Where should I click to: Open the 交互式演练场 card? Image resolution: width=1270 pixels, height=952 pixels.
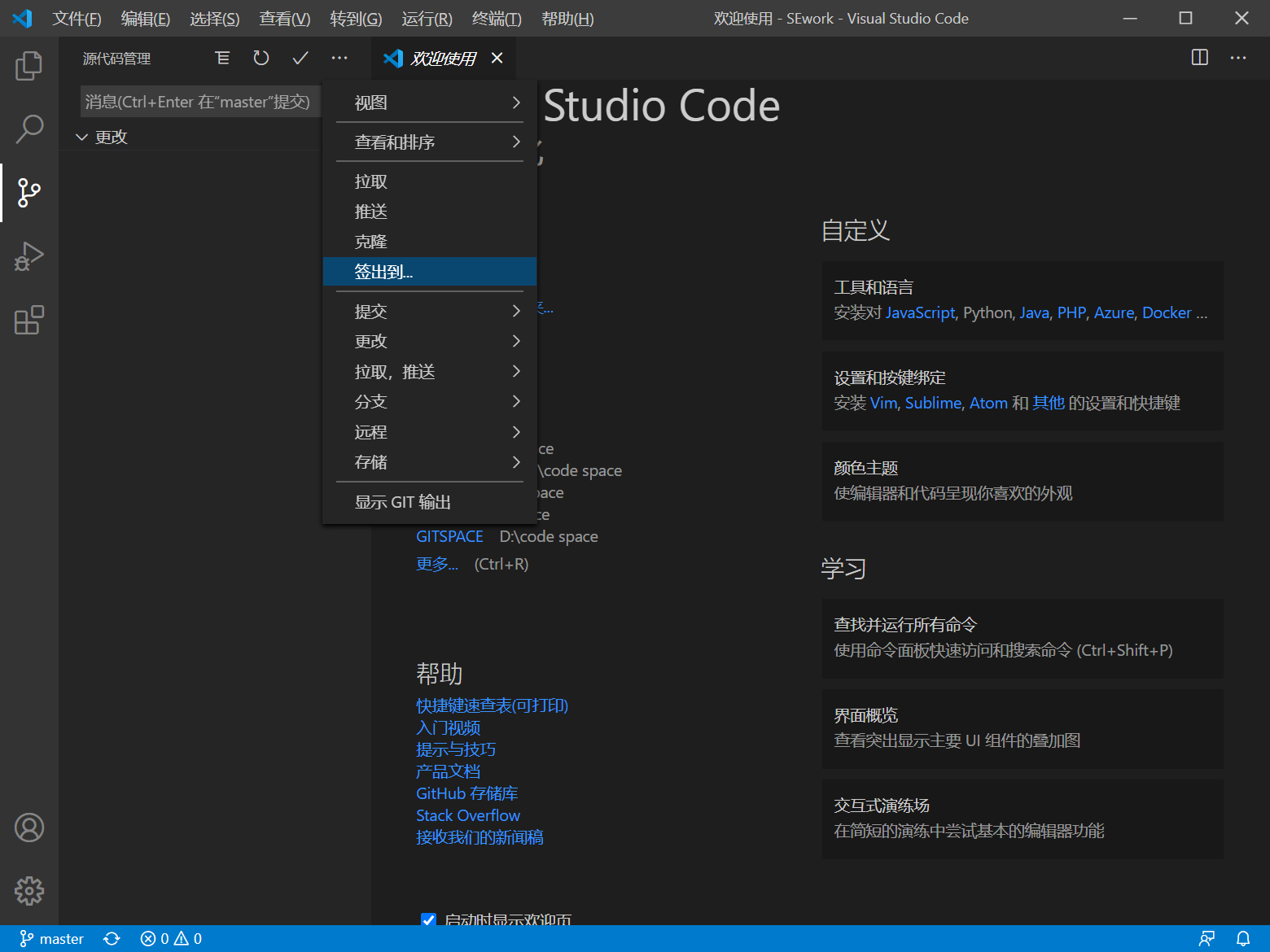(x=1023, y=819)
